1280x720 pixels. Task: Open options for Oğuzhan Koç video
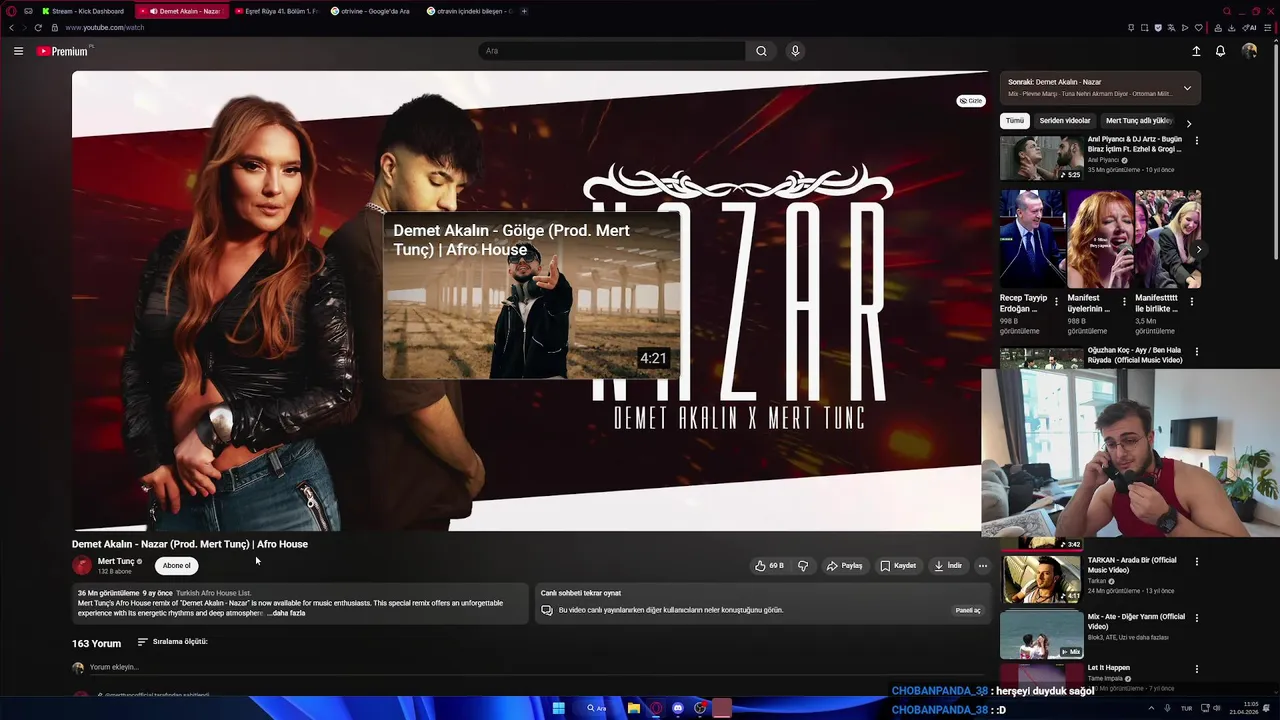(1196, 352)
